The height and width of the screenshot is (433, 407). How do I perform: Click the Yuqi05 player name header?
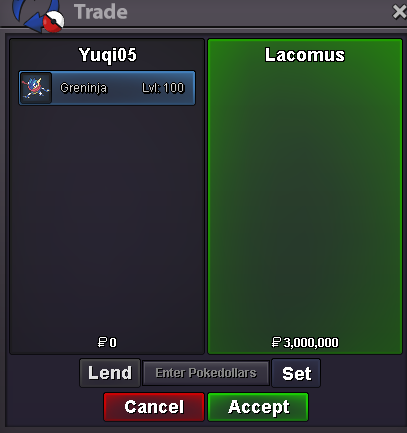[x=108, y=55]
